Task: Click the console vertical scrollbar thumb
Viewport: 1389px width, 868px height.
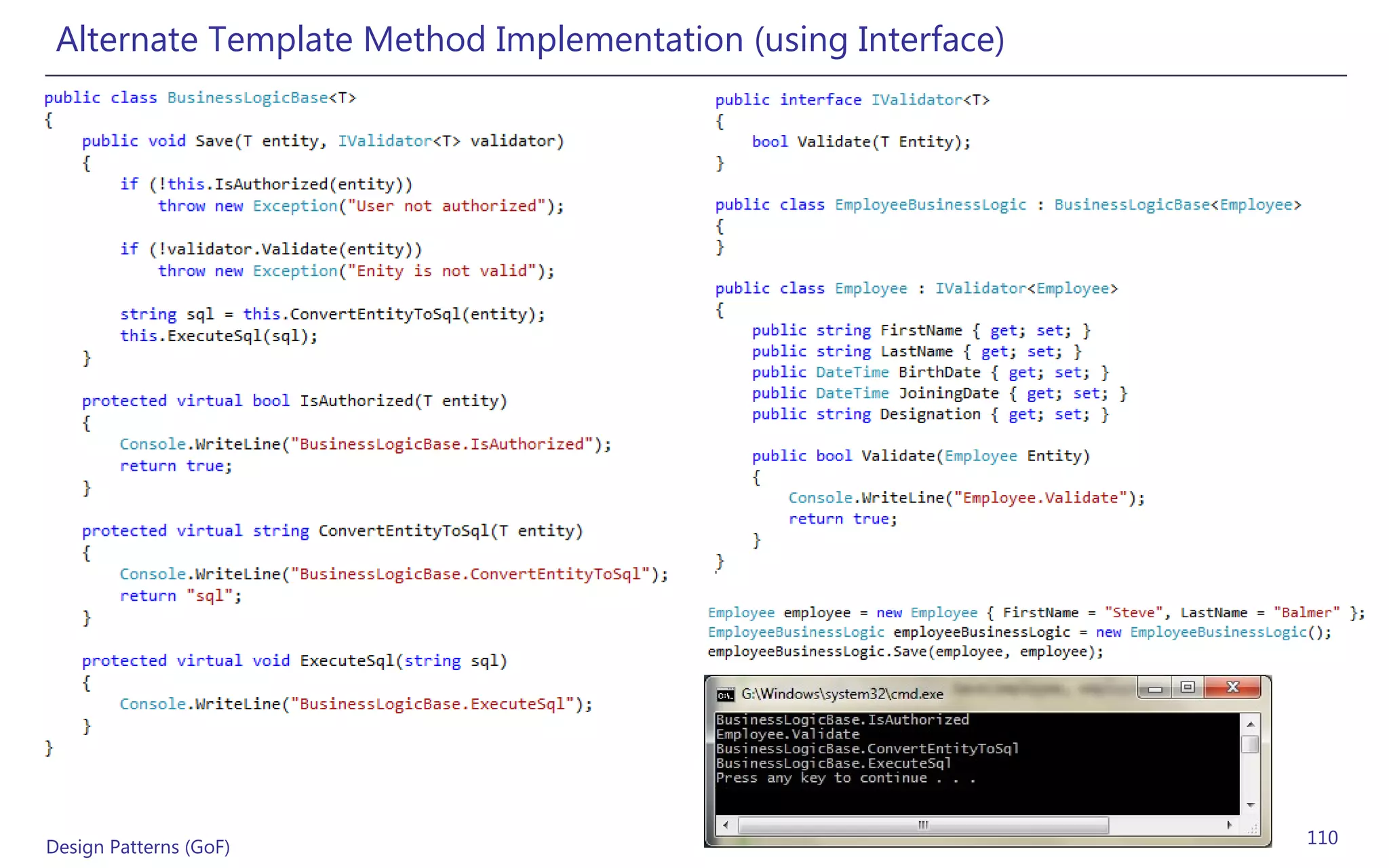Action: coord(1250,745)
